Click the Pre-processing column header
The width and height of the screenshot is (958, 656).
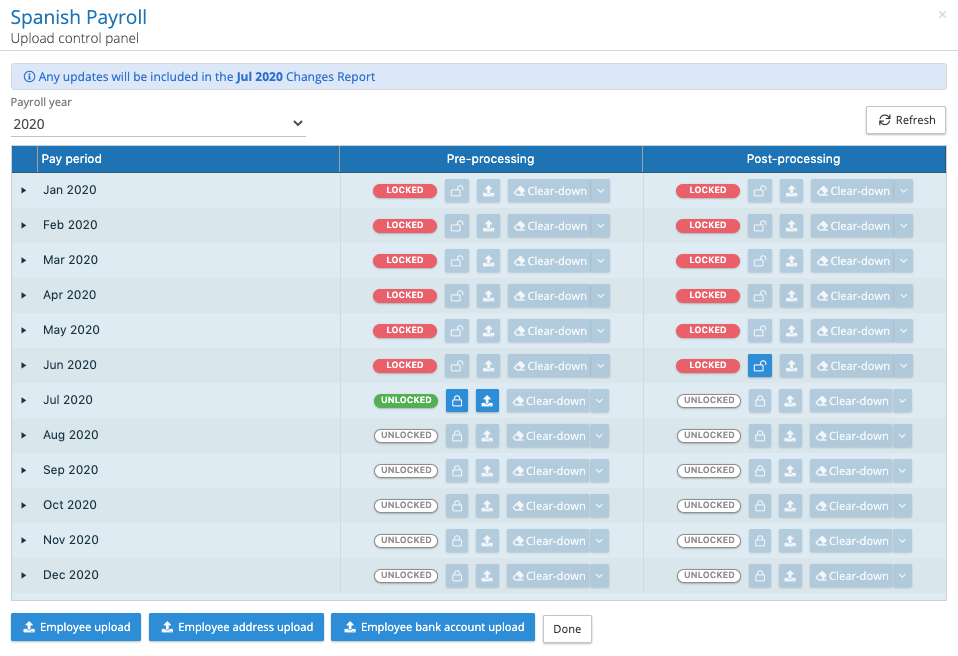(x=490, y=159)
